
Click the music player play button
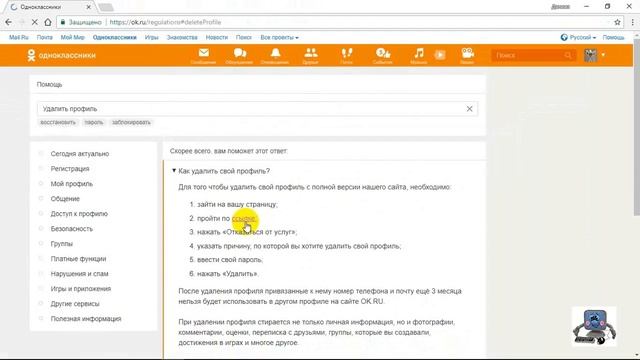pos(440,55)
